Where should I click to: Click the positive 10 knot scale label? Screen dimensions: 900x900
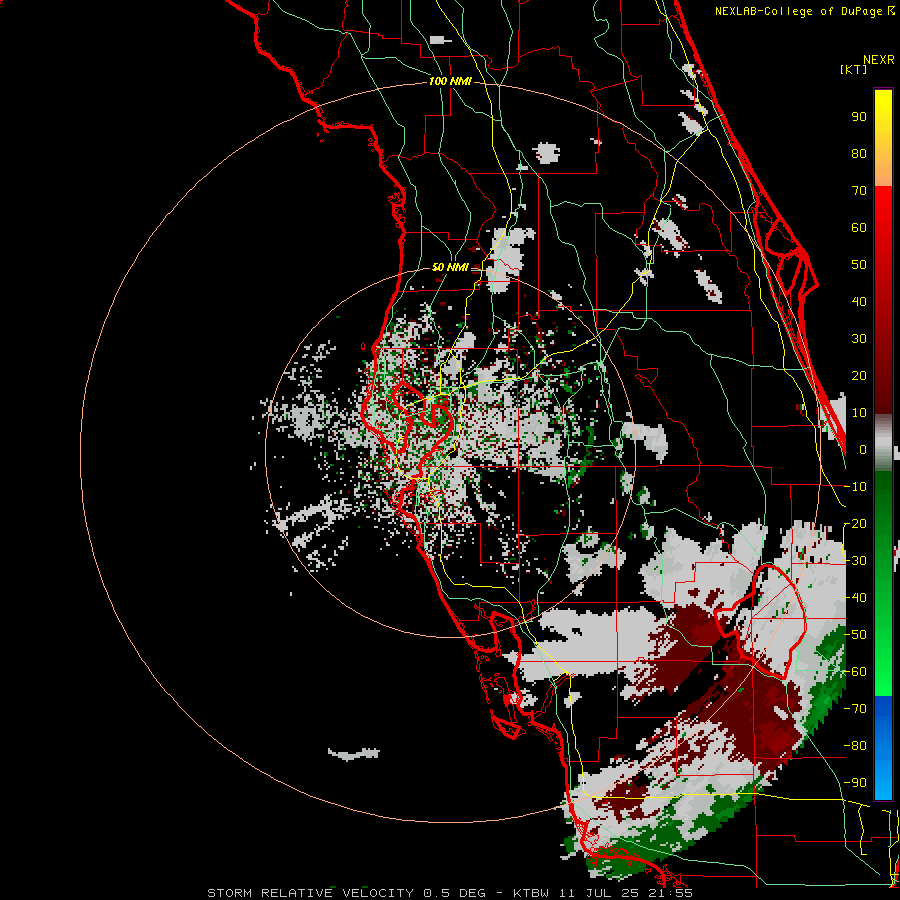[859, 413]
